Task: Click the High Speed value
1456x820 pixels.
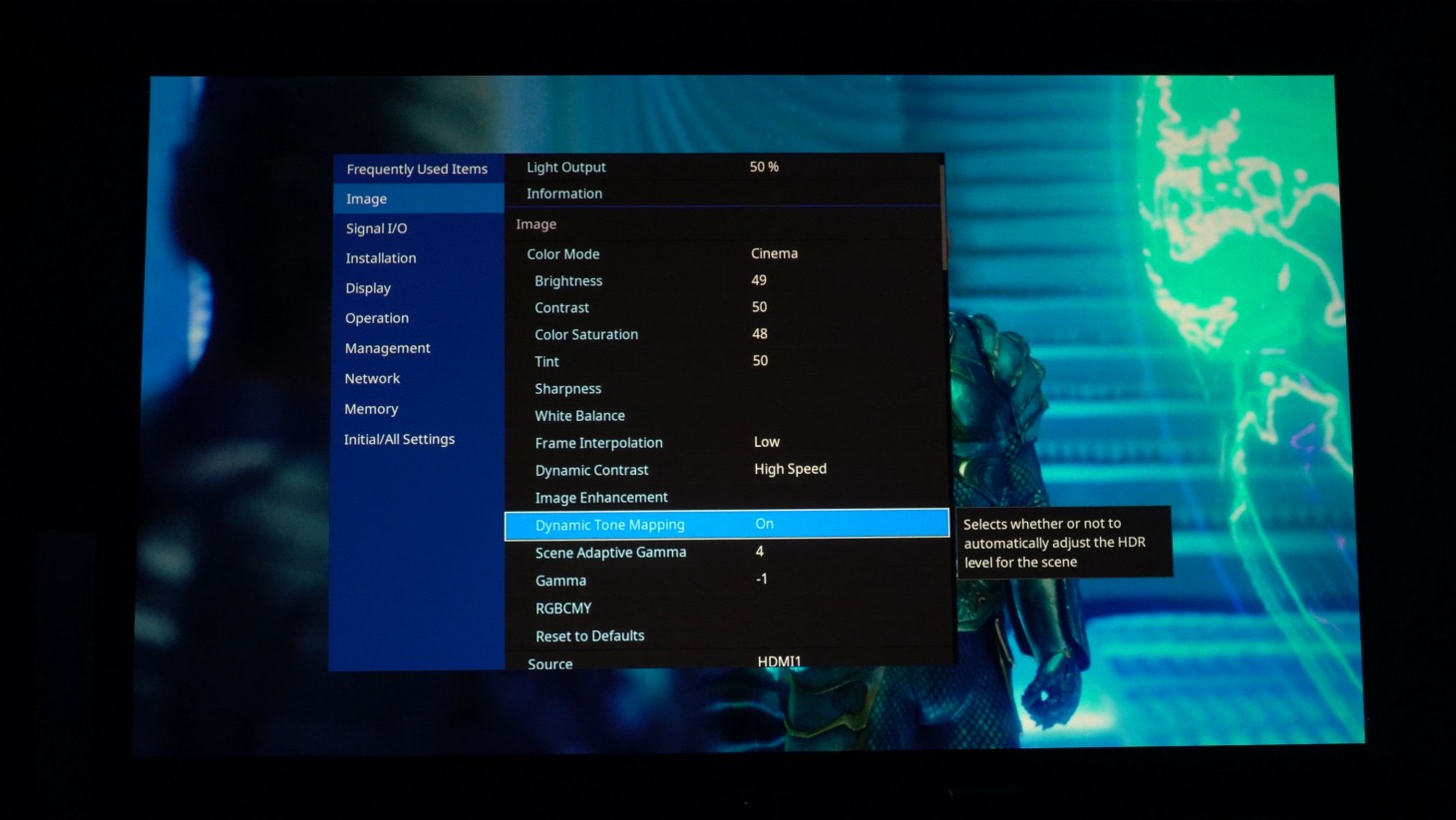Action: 790,469
